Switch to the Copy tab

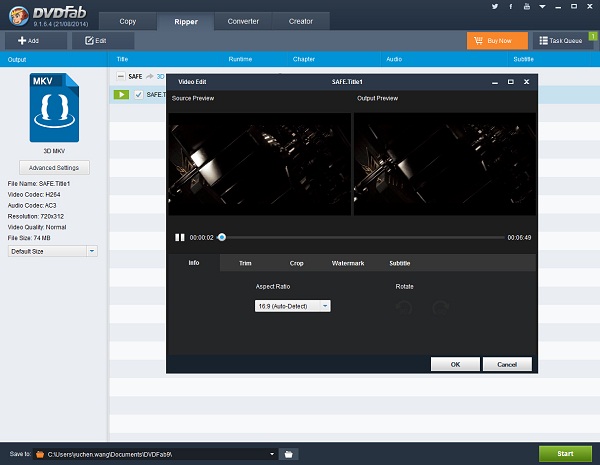127,21
